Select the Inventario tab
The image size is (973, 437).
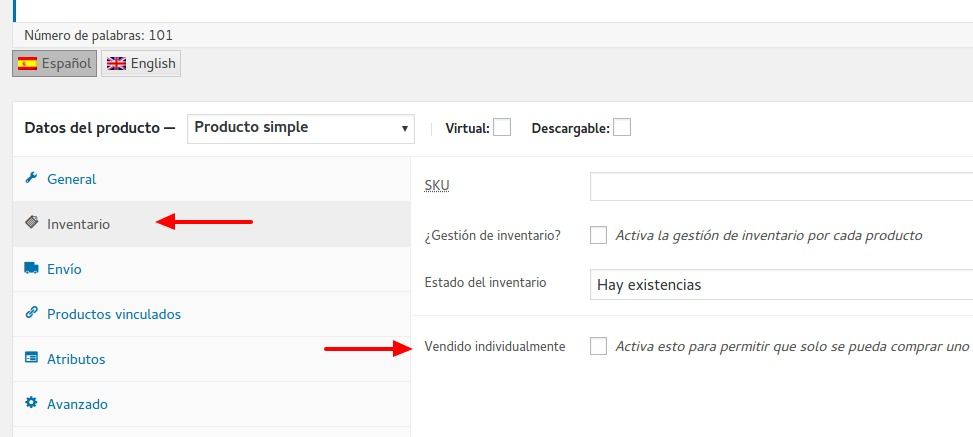pyautogui.click(x=211, y=224)
